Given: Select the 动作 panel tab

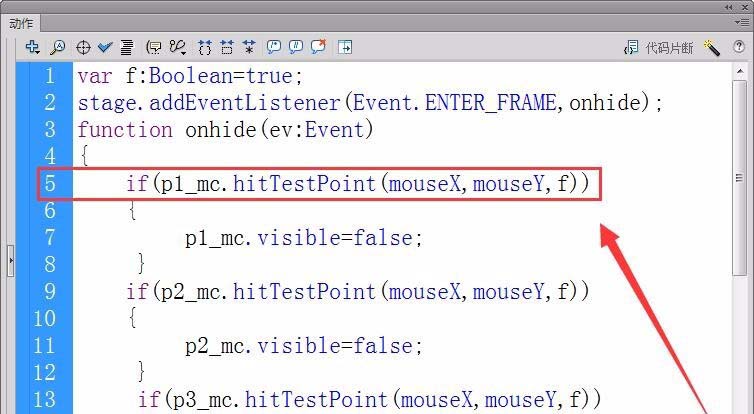Looking at the screenshot, I should (x=21, y=24).
